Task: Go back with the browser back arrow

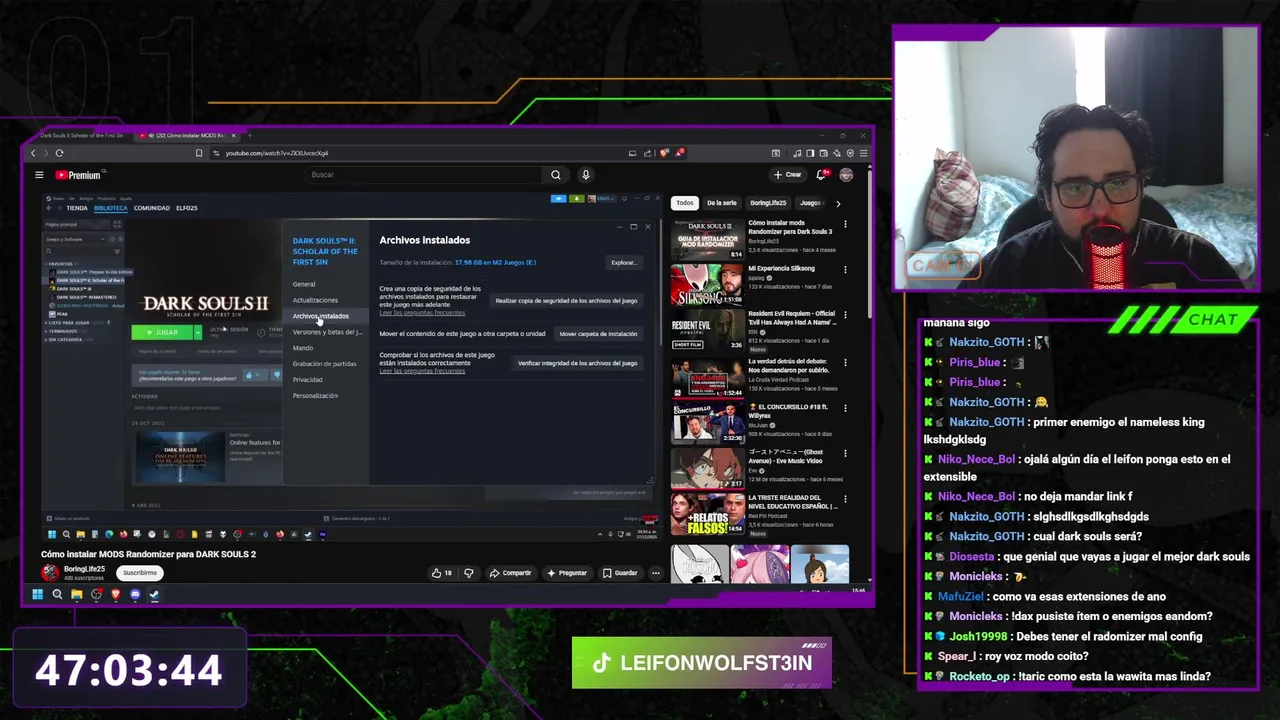Action: click(x=33, y=153)
